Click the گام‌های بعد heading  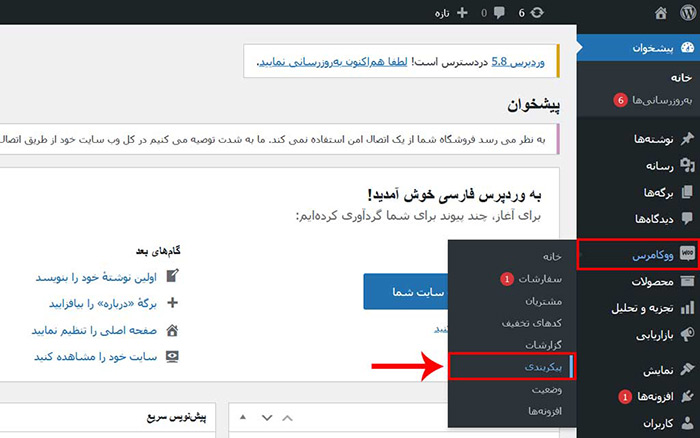tap(158, 251)
